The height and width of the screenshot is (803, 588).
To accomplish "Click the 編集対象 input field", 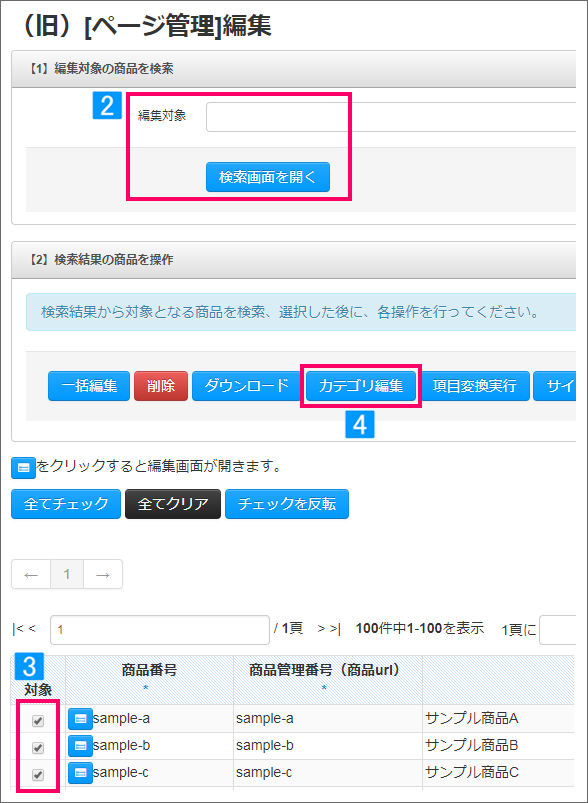I will (391, 117).
